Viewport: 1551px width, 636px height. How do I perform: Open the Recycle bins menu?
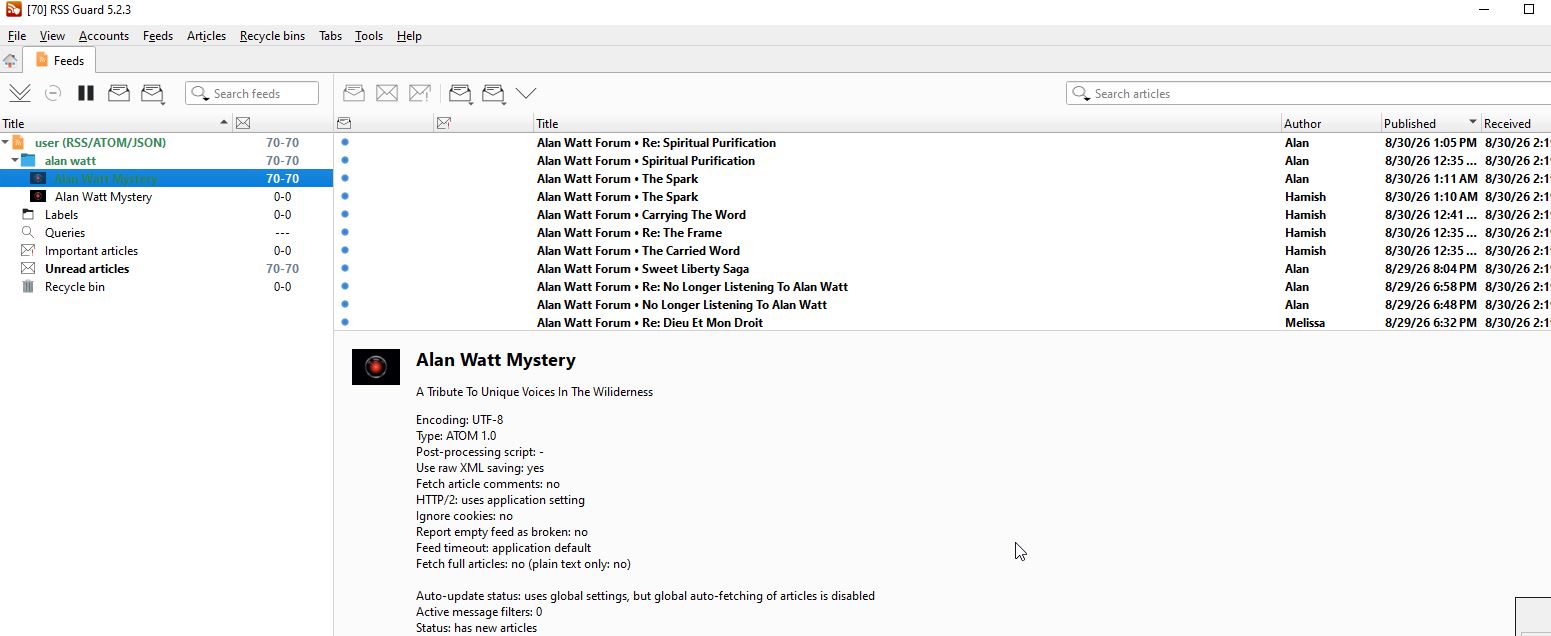(272, 35)
